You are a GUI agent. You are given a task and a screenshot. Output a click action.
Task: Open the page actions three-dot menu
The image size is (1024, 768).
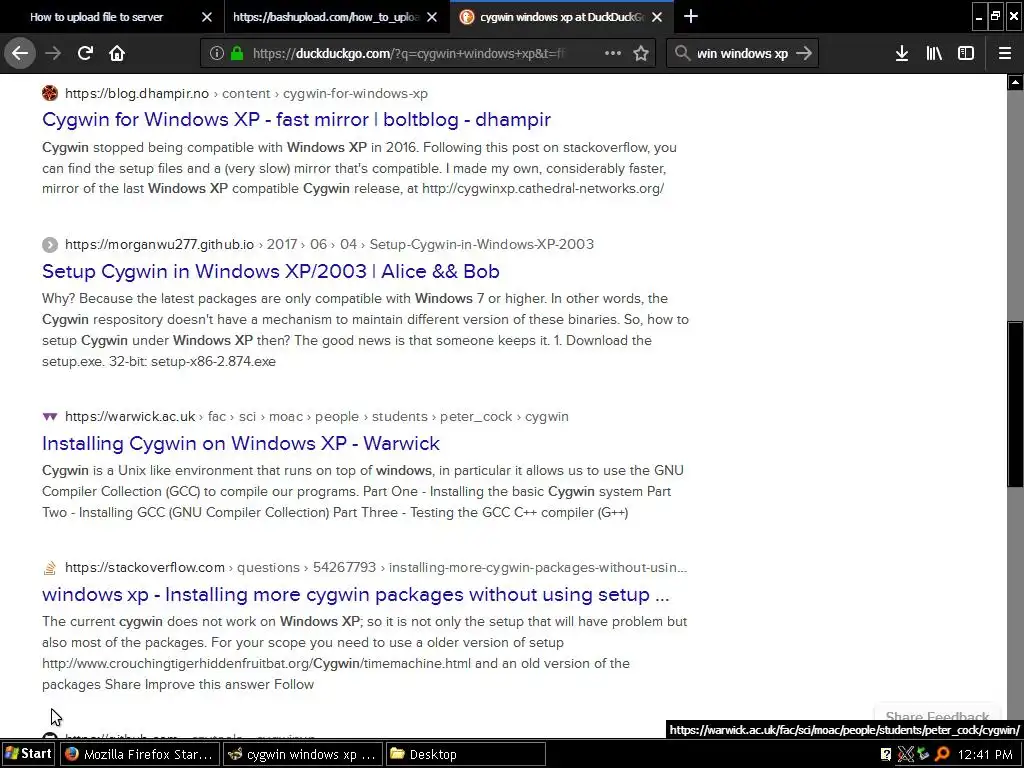(613, 53)
